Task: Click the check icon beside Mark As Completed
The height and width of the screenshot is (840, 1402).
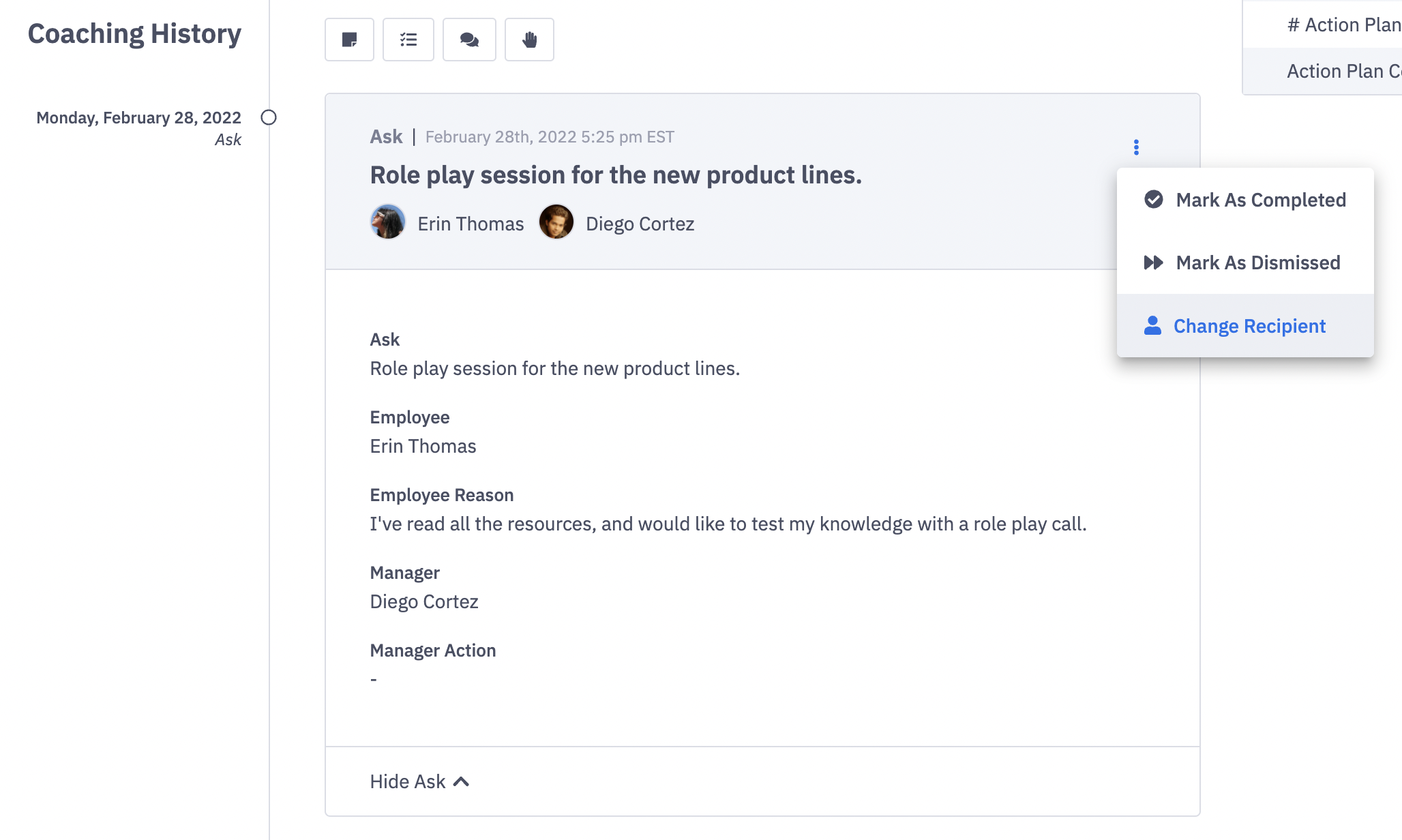Action: coord(1152,200)
